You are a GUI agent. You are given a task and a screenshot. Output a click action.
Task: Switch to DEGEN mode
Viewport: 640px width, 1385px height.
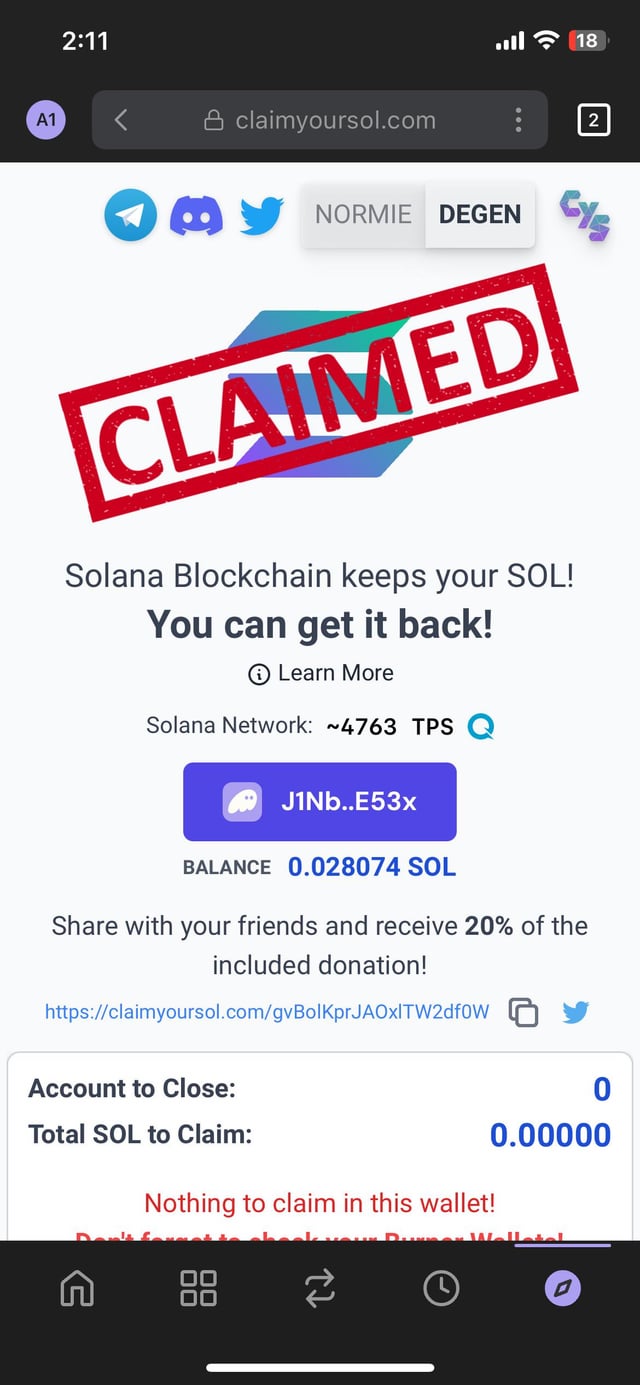click(480, 214)
